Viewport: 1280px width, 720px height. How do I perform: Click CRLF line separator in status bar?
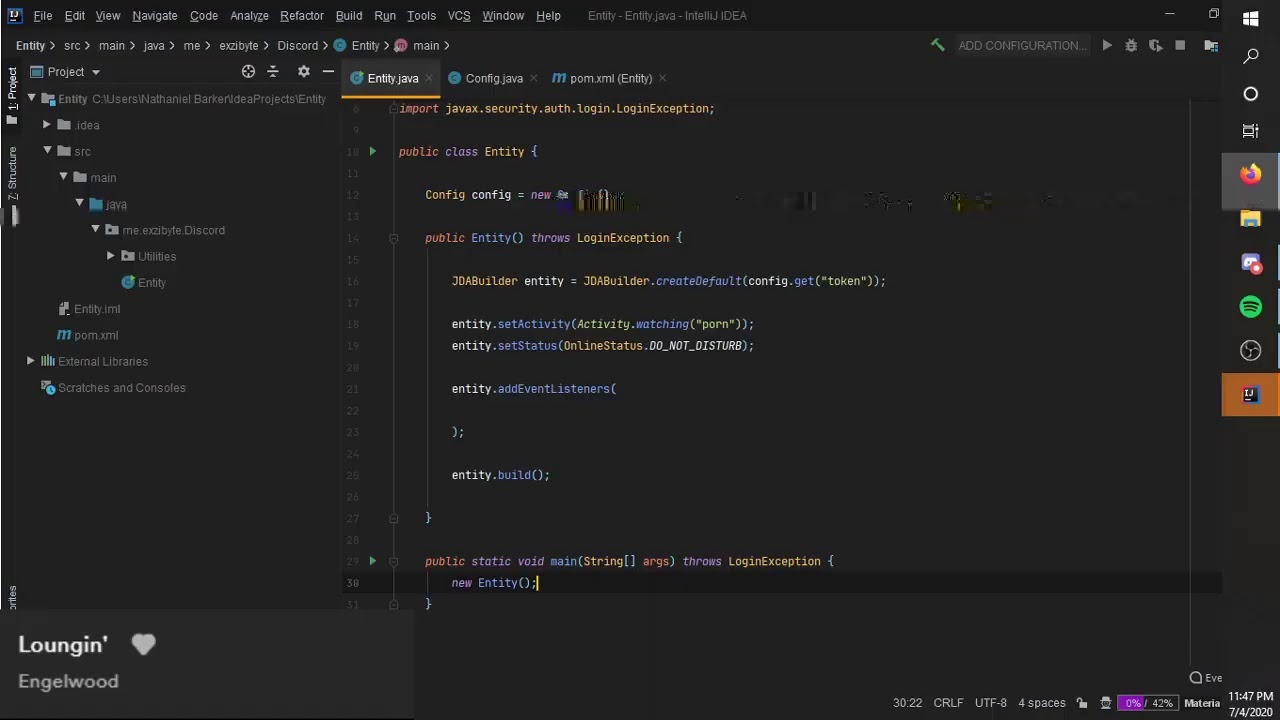(x=949, y=703)
